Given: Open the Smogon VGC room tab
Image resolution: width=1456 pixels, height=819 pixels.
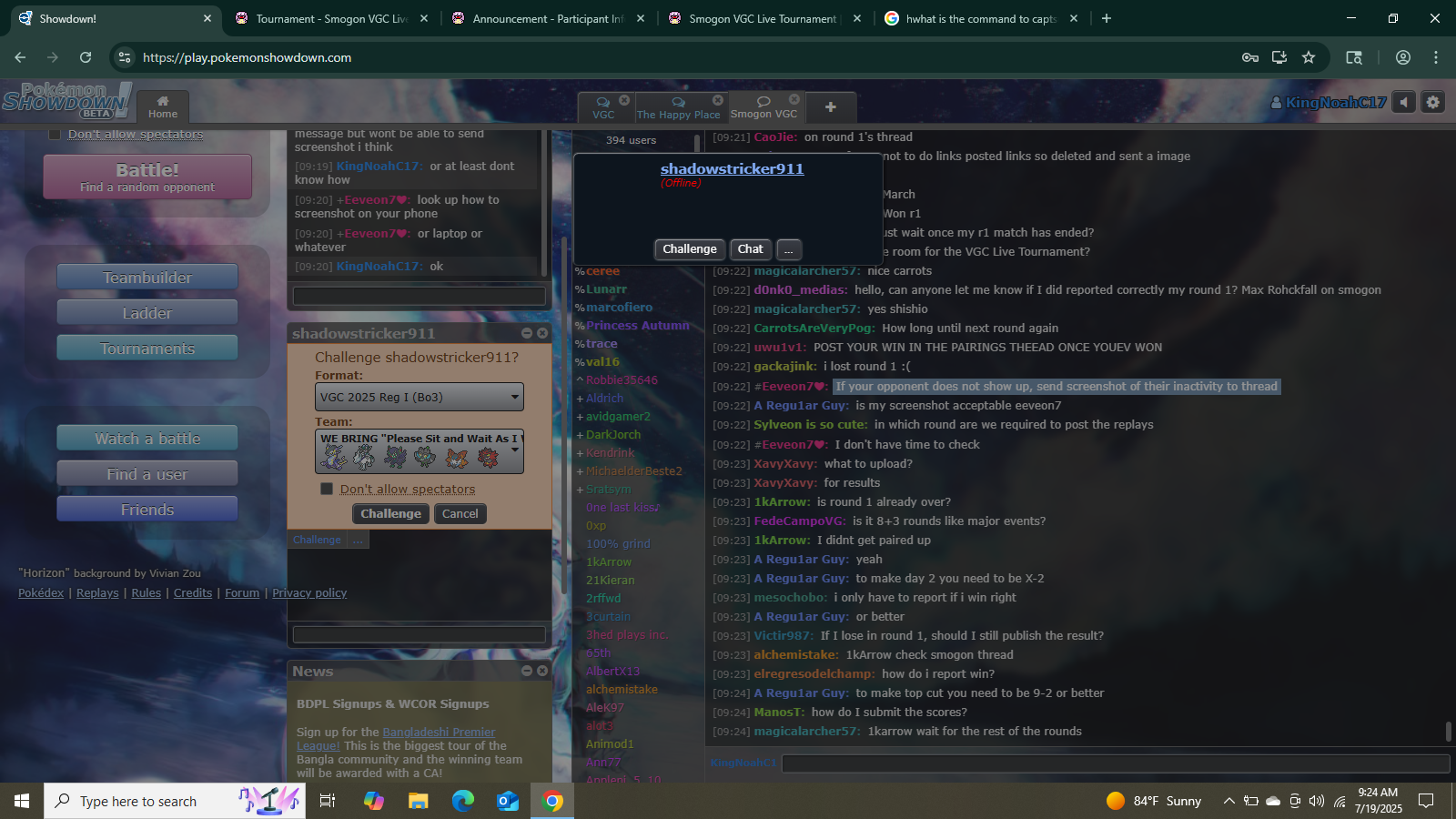Looking at the screenshot, I should click(764, 107).
